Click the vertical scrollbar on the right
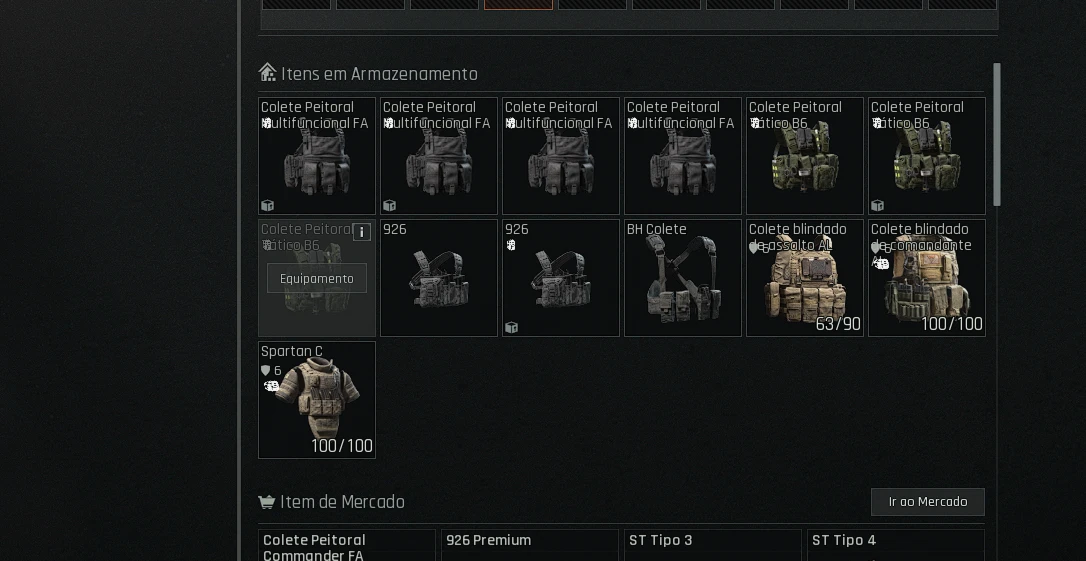Viewport: 1086px width, 561px height. pos(997,134)
